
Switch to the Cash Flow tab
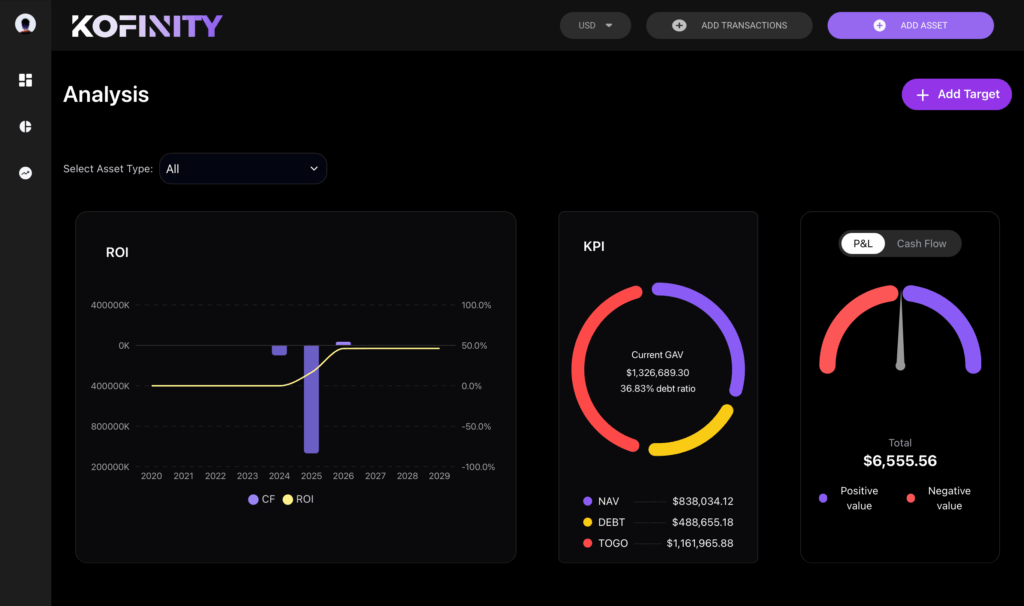tap(921, 243)
